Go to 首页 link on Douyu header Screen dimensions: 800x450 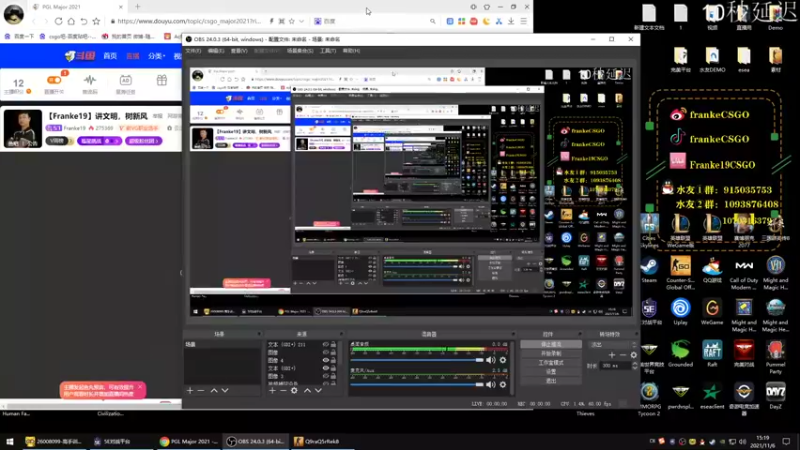point(110,56)
